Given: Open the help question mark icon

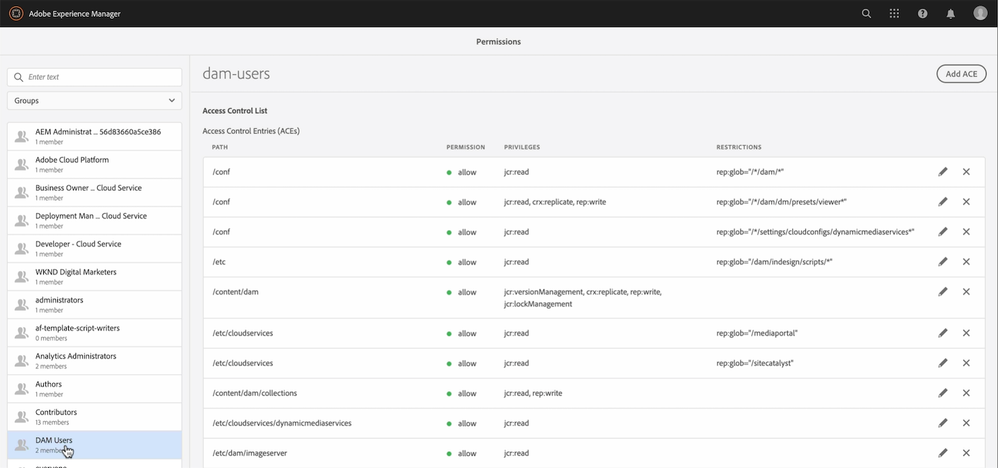Looking at the screenshot, I should click(x=923, y=14).
